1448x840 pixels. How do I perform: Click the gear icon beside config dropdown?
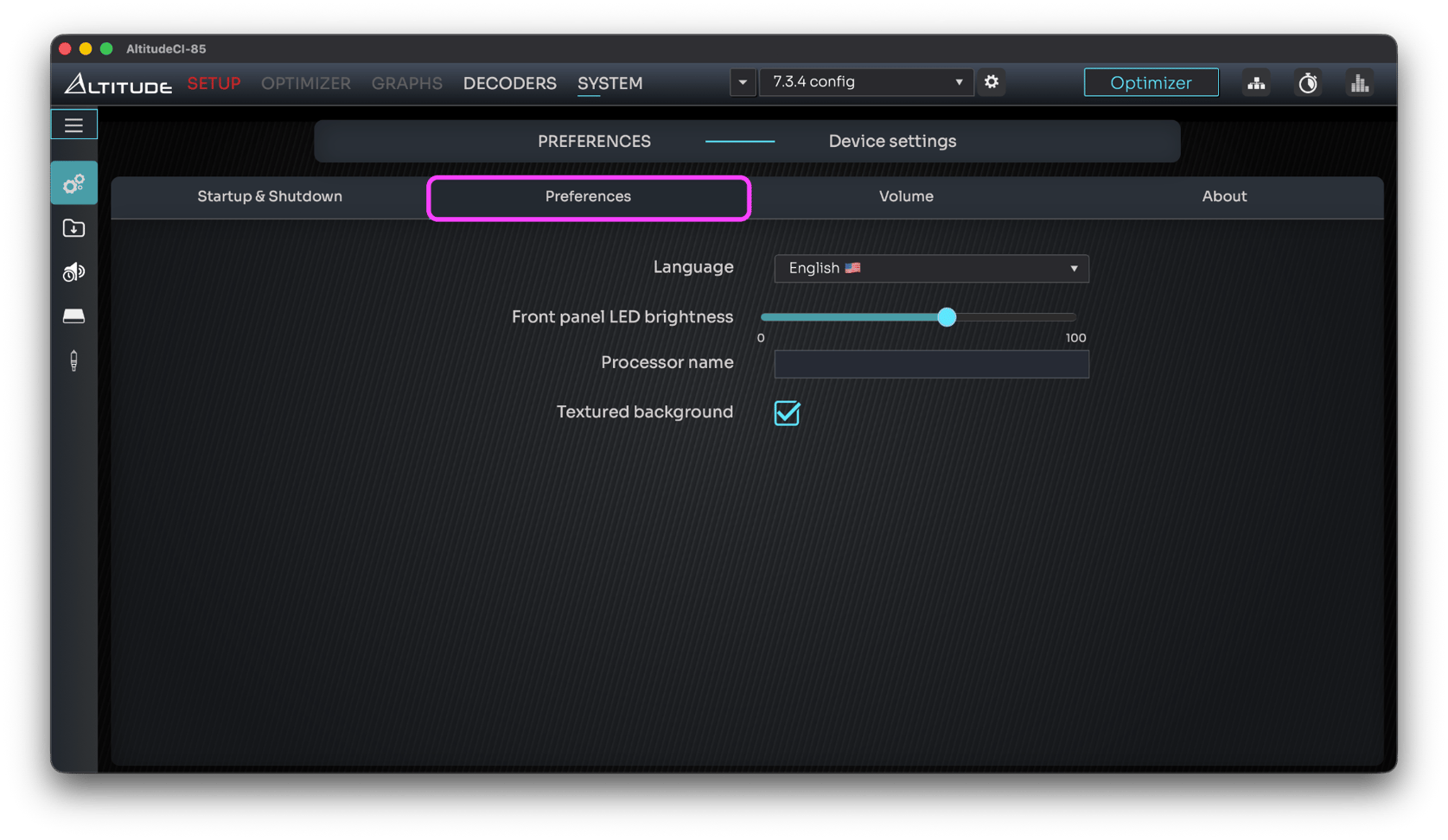click(992, 82)
